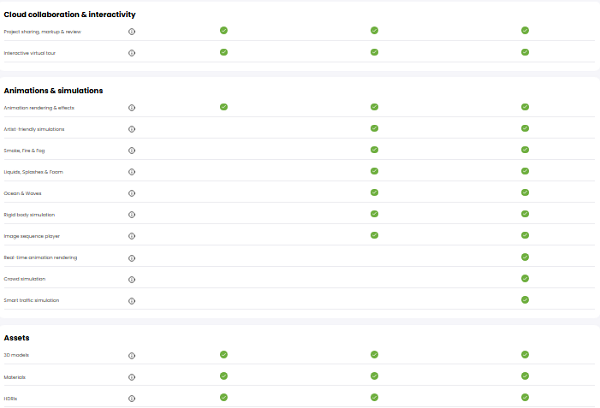Viewport: 600px width, 408px height.
Task: Show info for HDRIs row
Action: [x=132, y=398]
